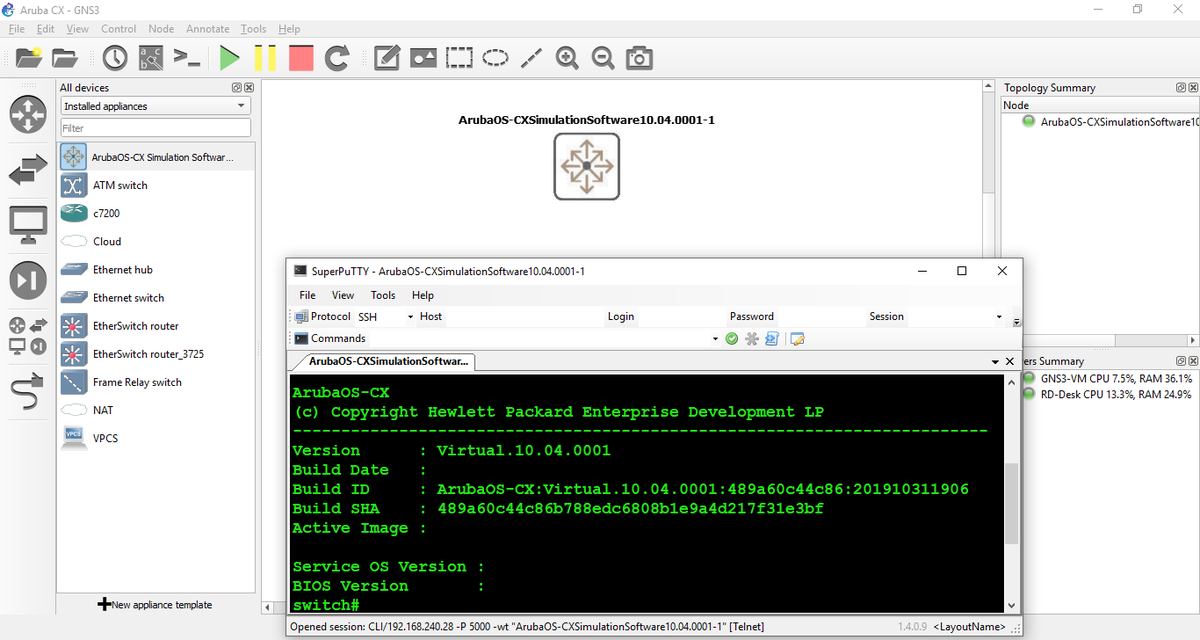Start all nodes with green play
Image resolution: width=1200 pixels, height=640 pixels.
(x=229, y=58)
